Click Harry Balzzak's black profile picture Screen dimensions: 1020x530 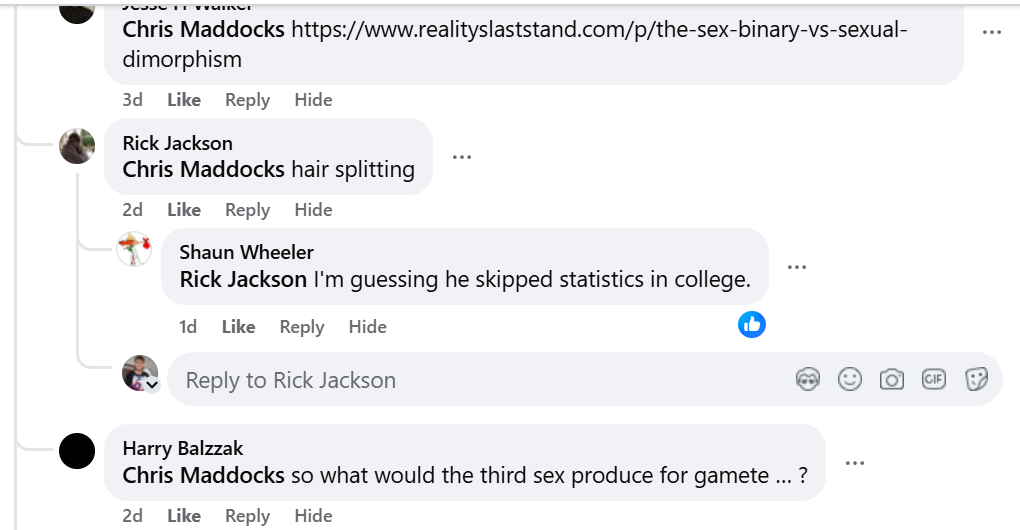77,452
